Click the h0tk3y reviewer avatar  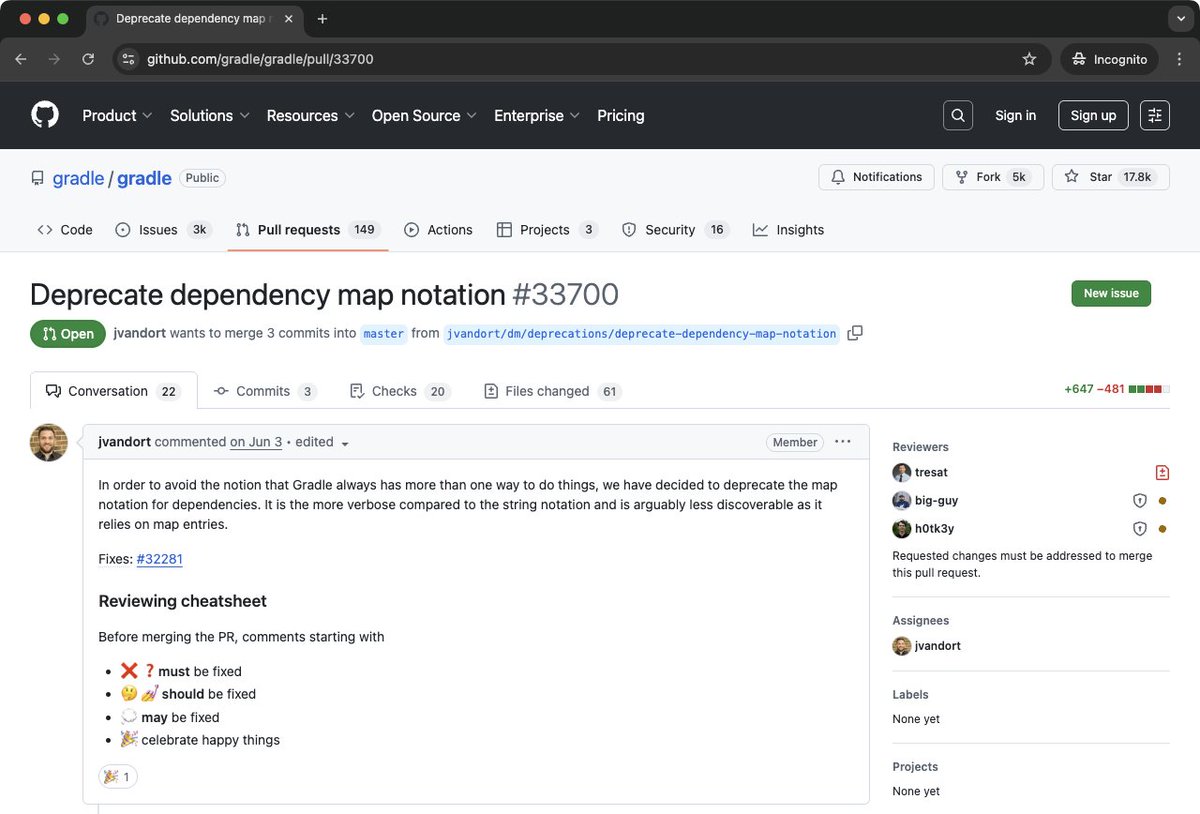coord(902,528)
